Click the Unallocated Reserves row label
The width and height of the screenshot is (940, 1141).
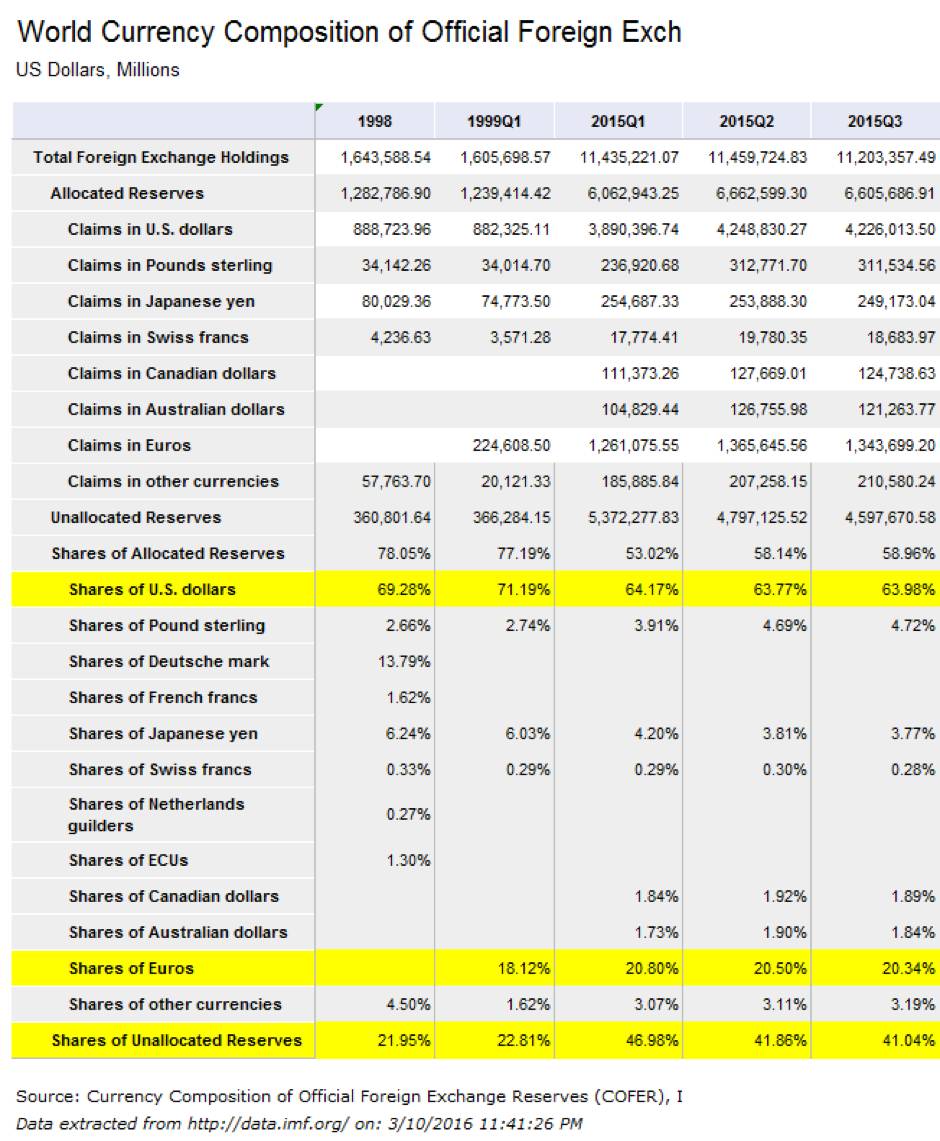136,517
